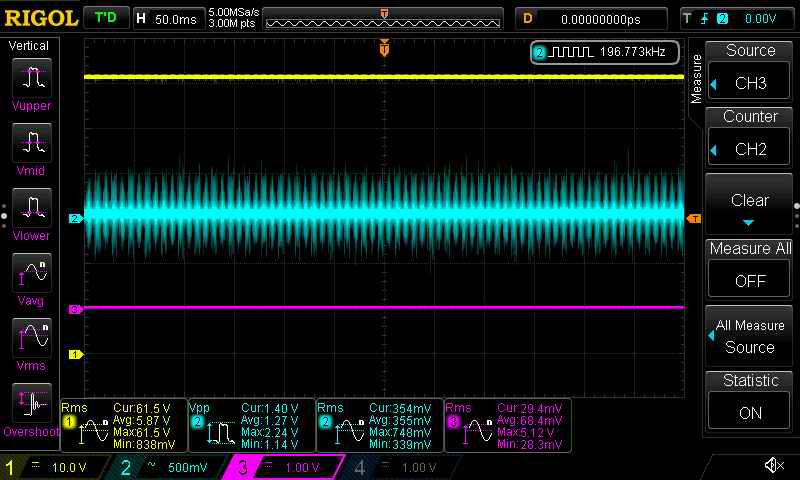Click the left menu page handle dots
800x480 pixels.
(x=4, y=216)
